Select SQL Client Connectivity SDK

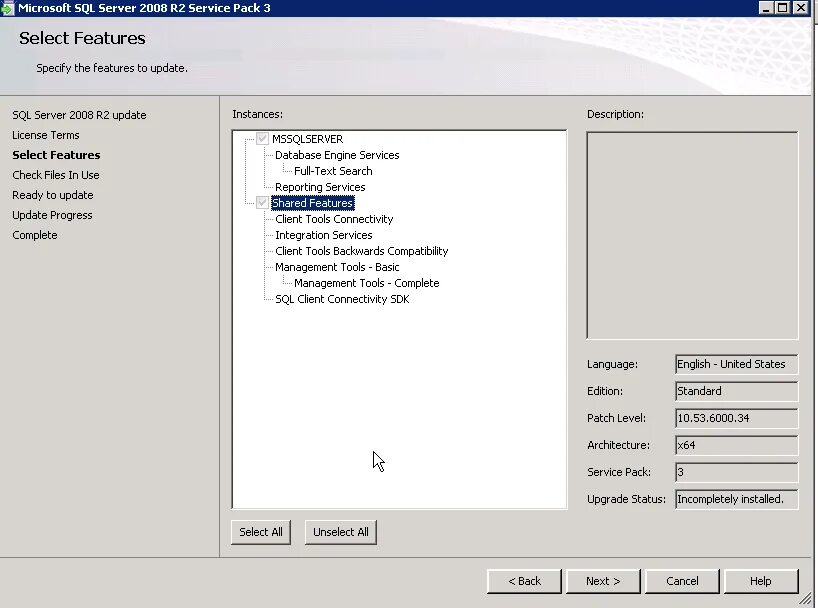(x=342, y=299)
